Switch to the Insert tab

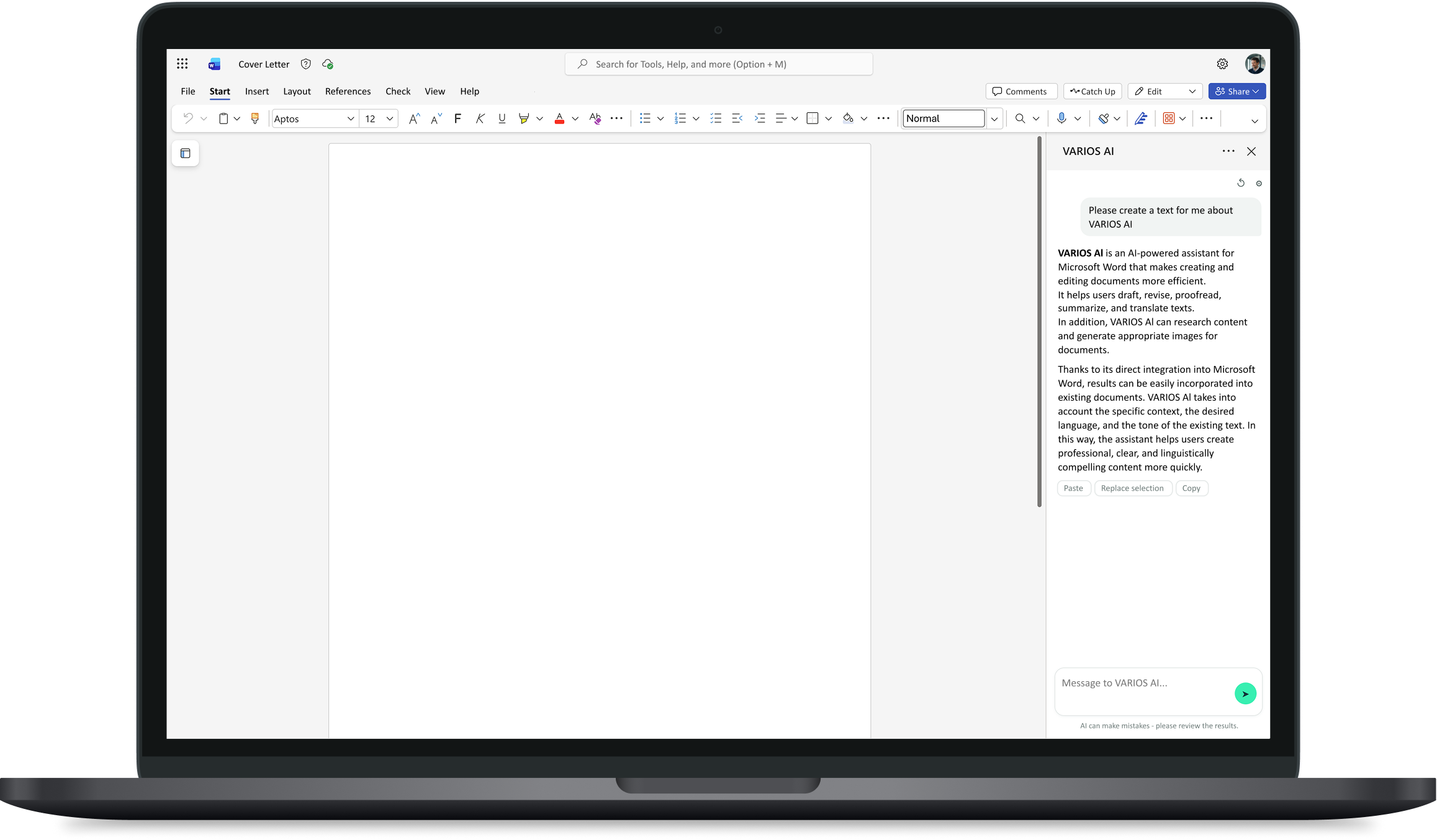tap(257, 91)
